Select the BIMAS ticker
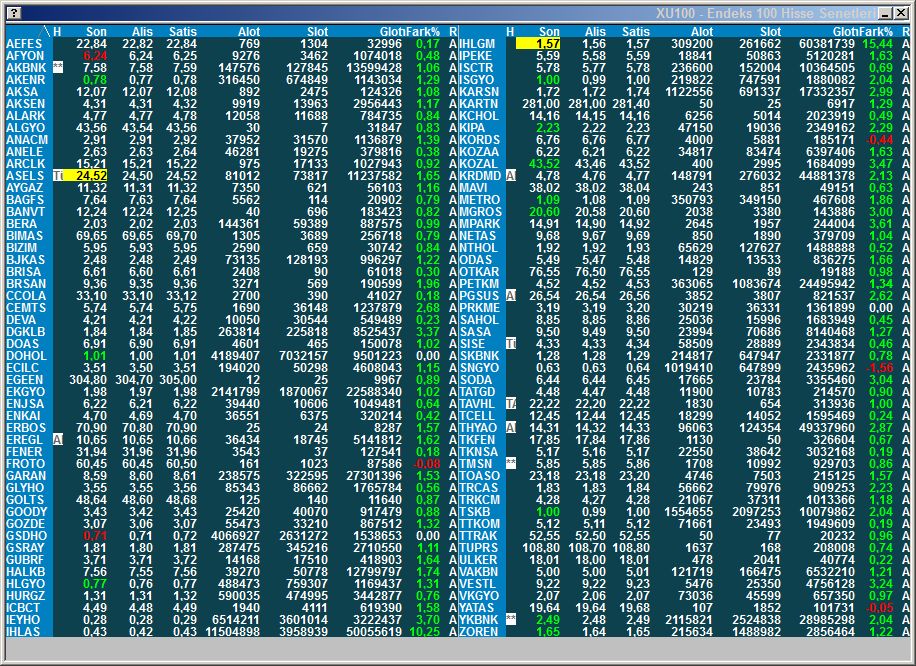Viewport: 916px width, 666px height. pos(25,235)
